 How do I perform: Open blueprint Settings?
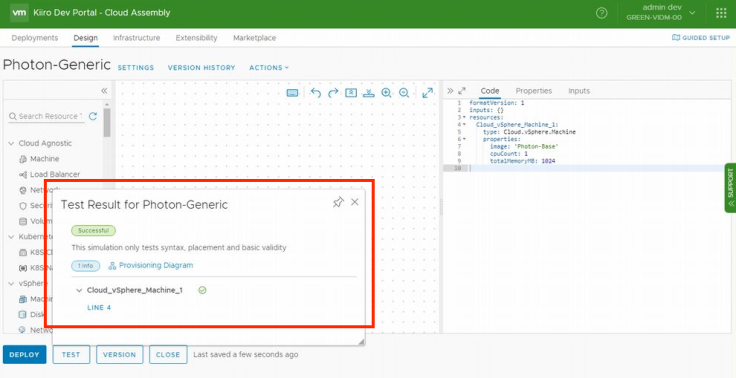click(136, 68)
